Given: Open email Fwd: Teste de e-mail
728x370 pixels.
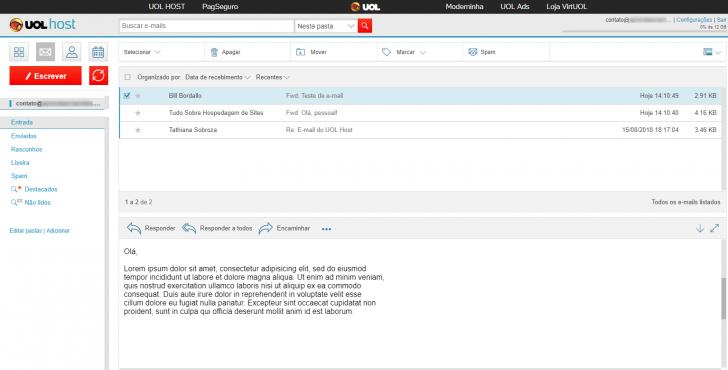Looking at the screenshot, I should coord(314,96).
